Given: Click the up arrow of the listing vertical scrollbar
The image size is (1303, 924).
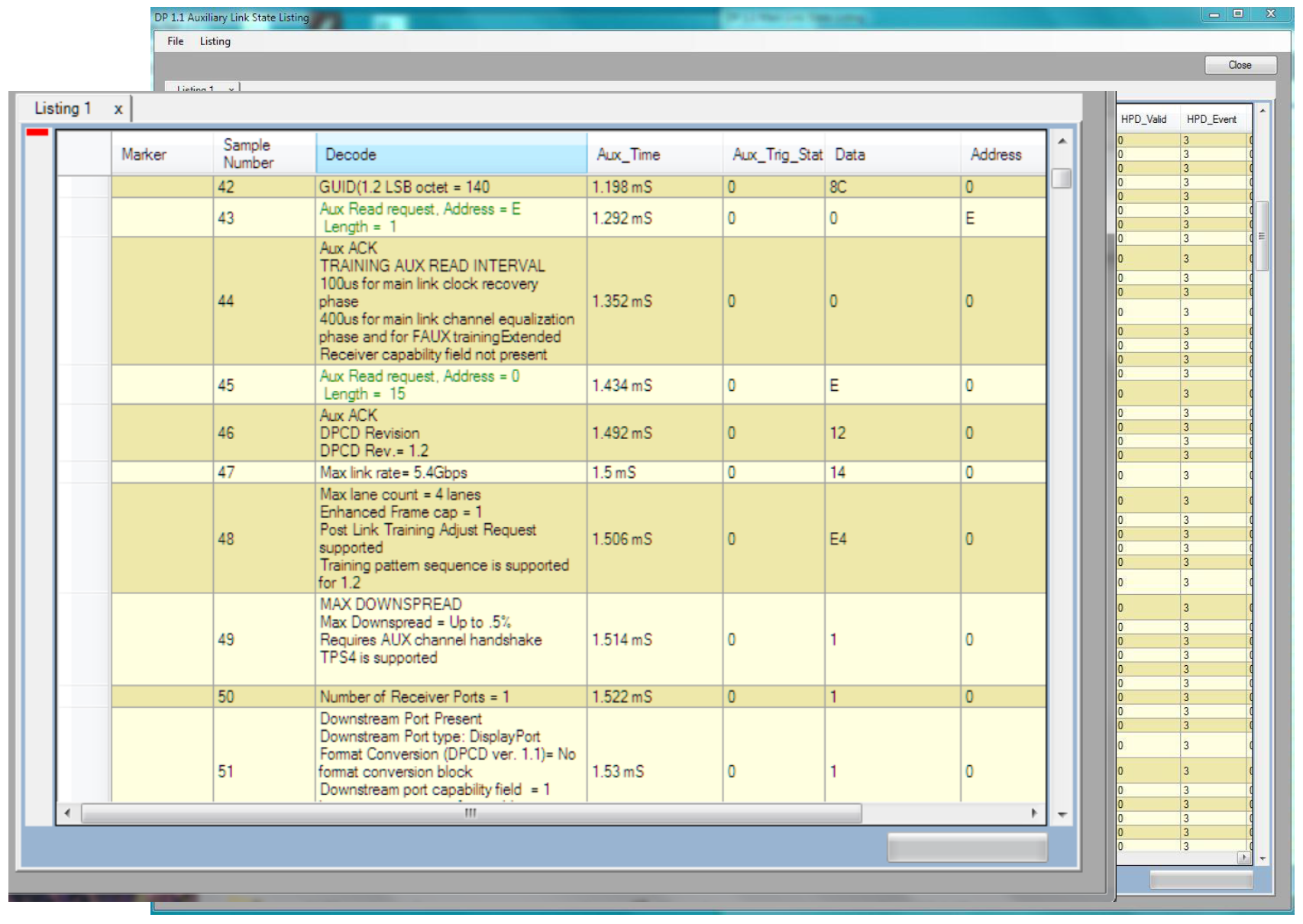Looking at the screenshot, I should pyautogui.click(x=1062, y=141).
